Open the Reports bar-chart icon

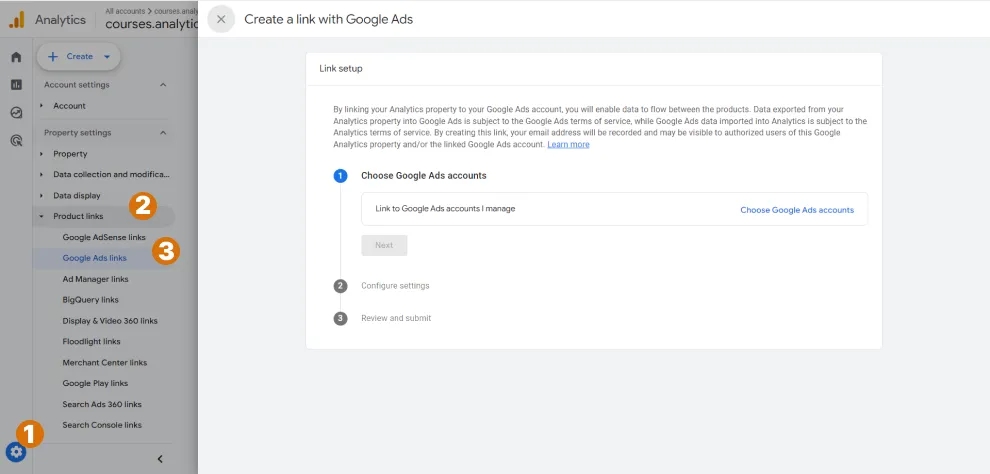16,85
